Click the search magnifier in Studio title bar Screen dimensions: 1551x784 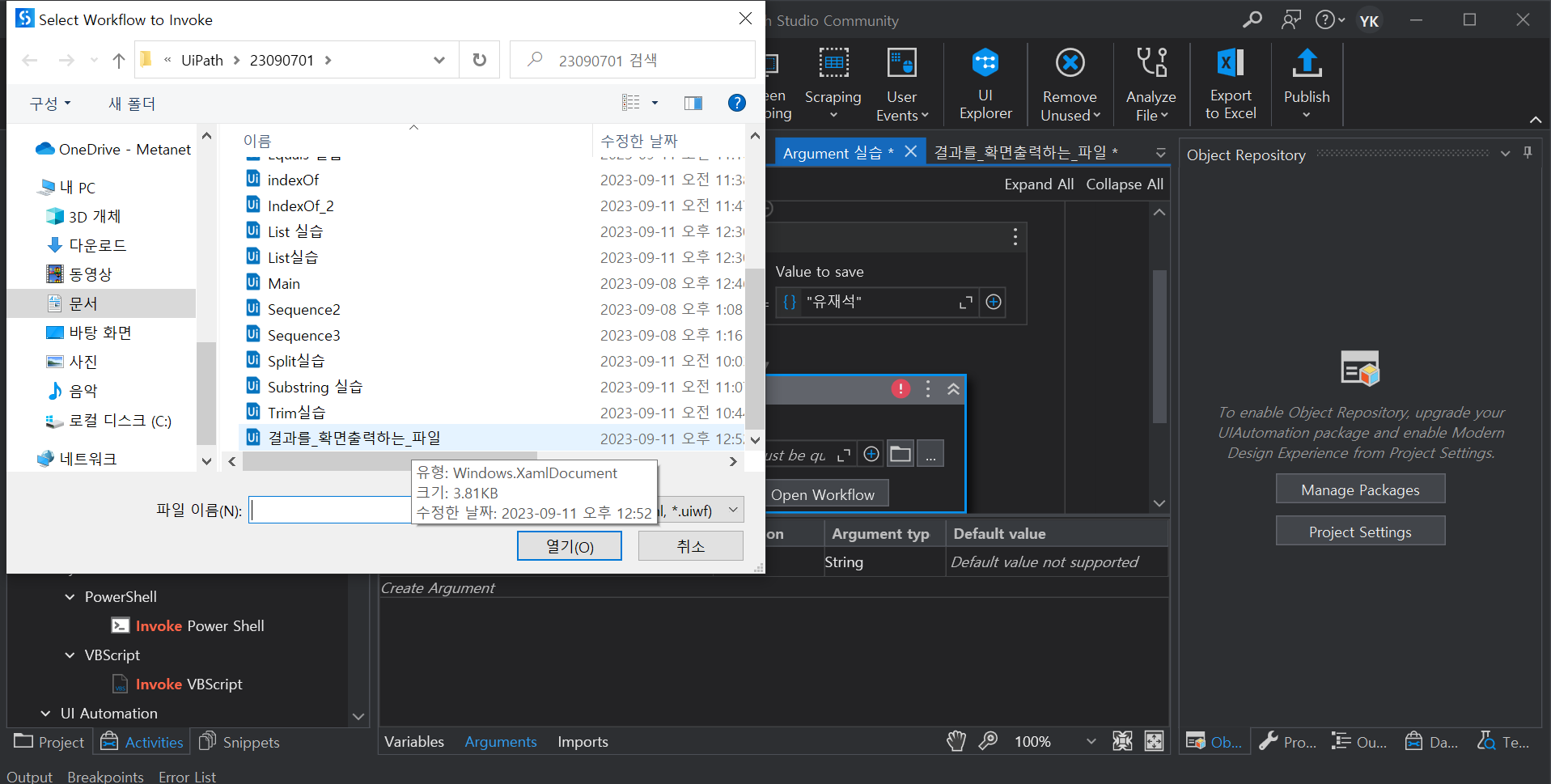click(x=1252, y=19)
